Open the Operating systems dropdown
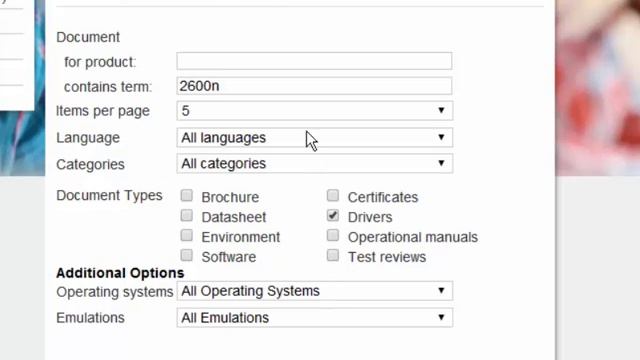Viewport: 640px width, 360px height. 314,291
